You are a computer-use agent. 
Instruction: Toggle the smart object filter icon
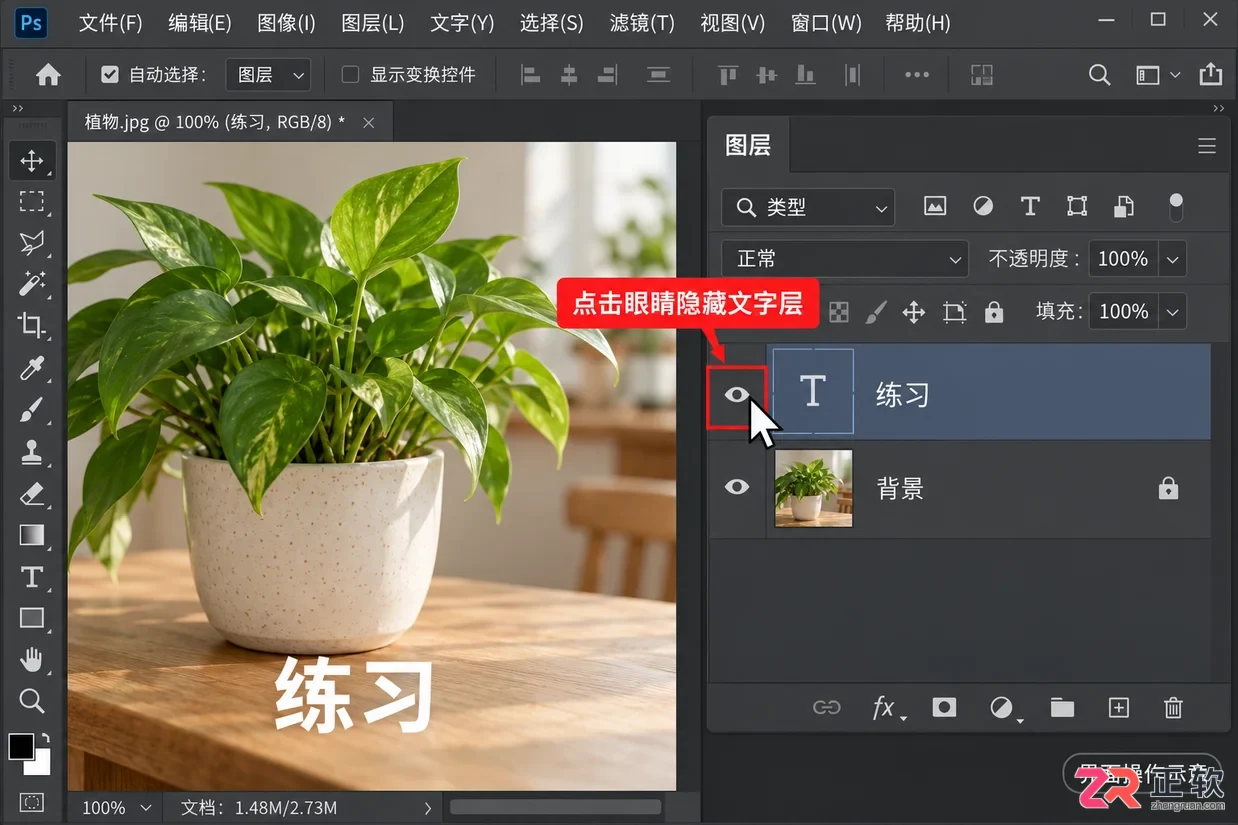(1124, 207)
